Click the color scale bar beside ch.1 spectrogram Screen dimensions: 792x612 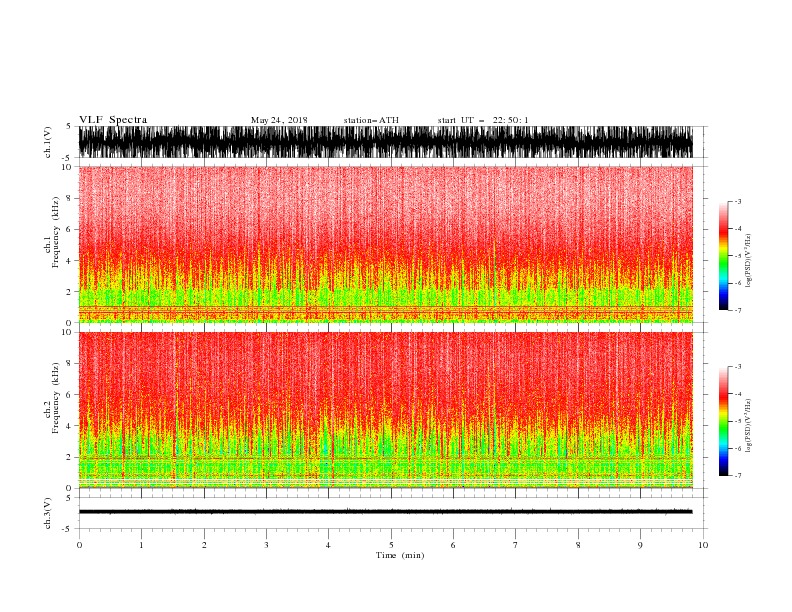pos(724,256)
